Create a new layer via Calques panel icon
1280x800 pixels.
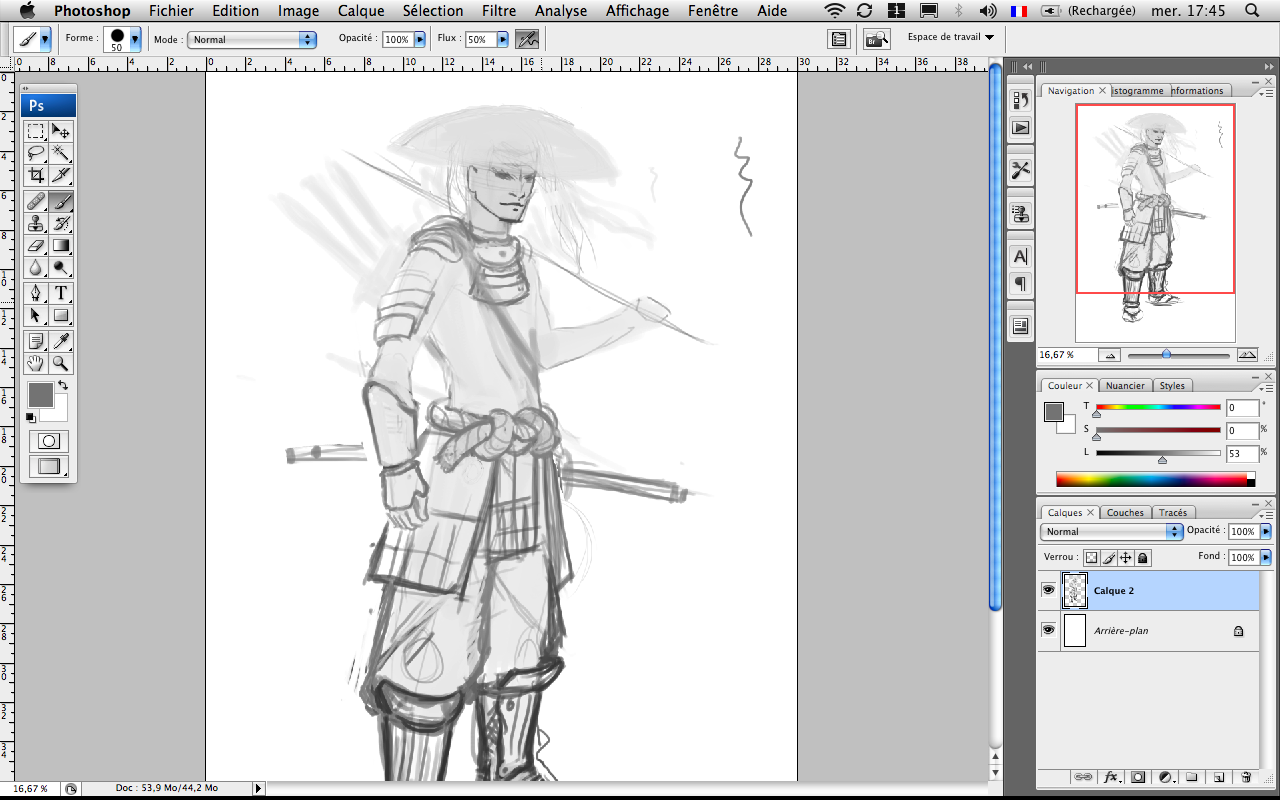click(1219, 777)
